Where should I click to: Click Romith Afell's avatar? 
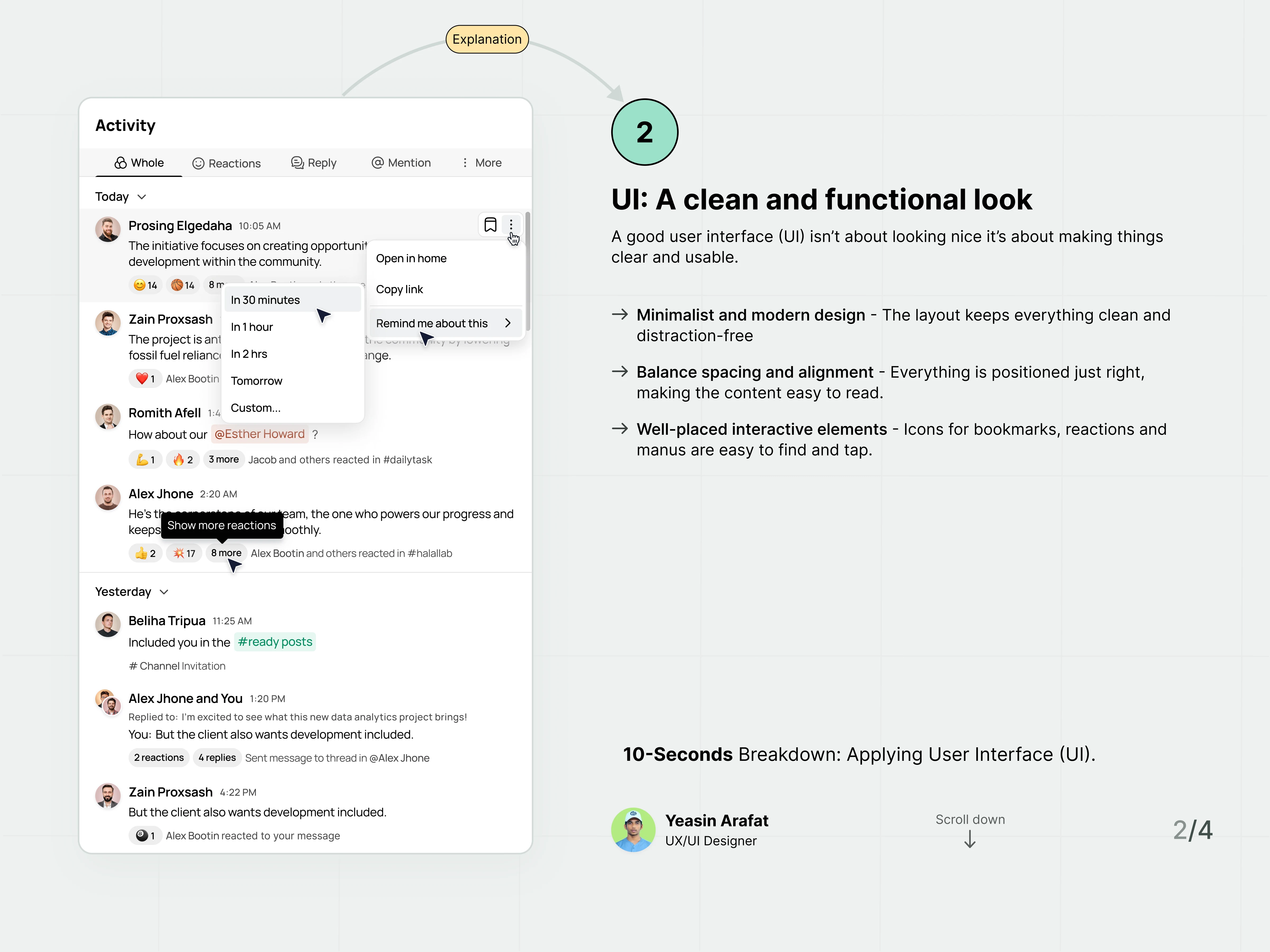[108, 416]
